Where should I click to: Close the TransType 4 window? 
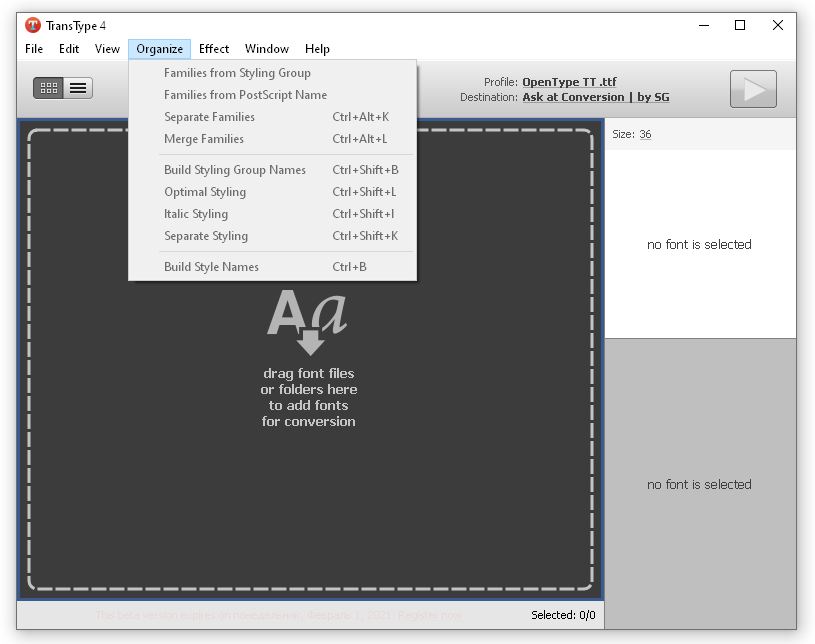click(x=778, y=25)
